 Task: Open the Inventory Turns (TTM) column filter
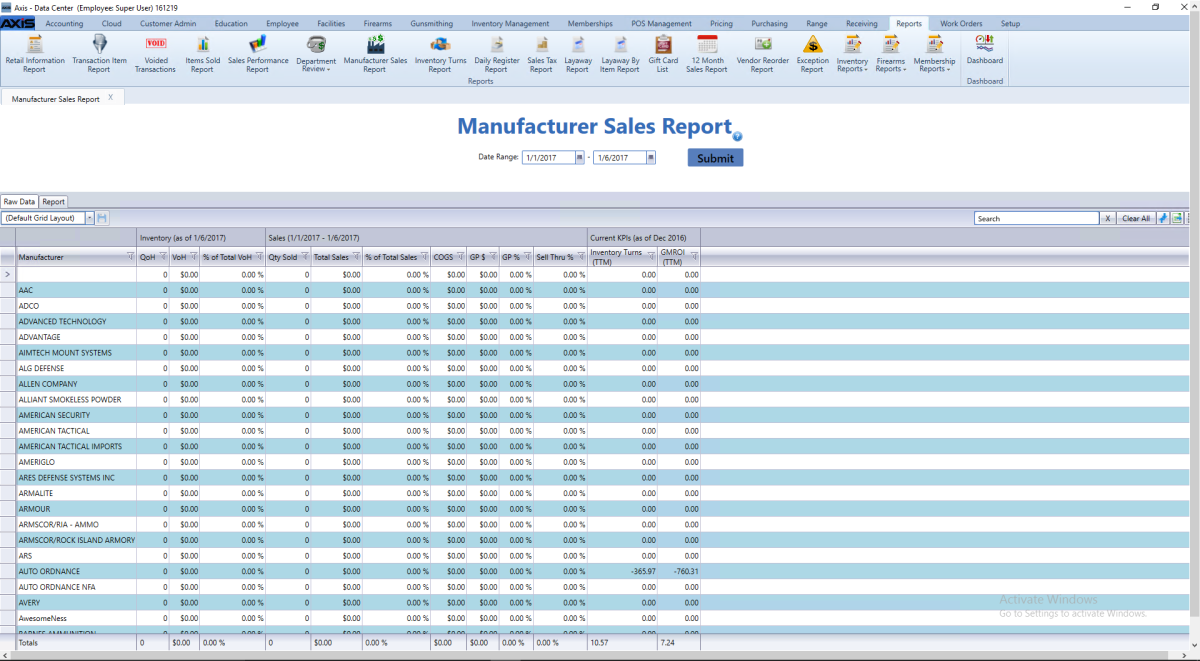651,257
